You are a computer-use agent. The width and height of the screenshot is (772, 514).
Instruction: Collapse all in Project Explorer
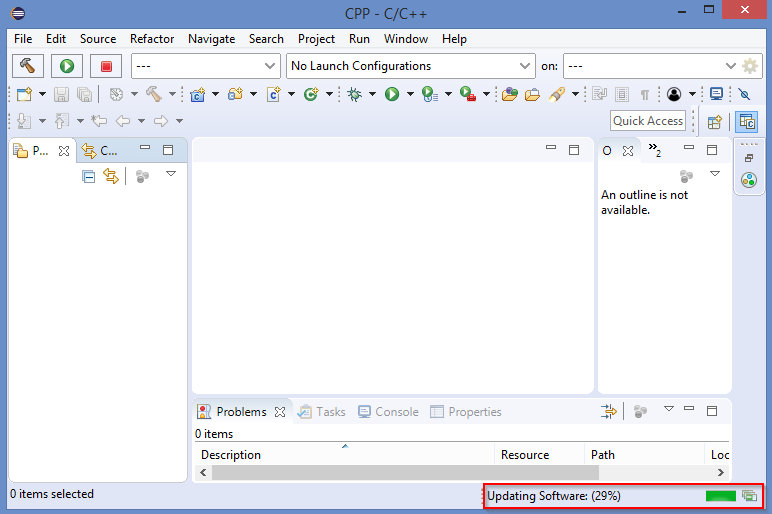coord(89,176)
